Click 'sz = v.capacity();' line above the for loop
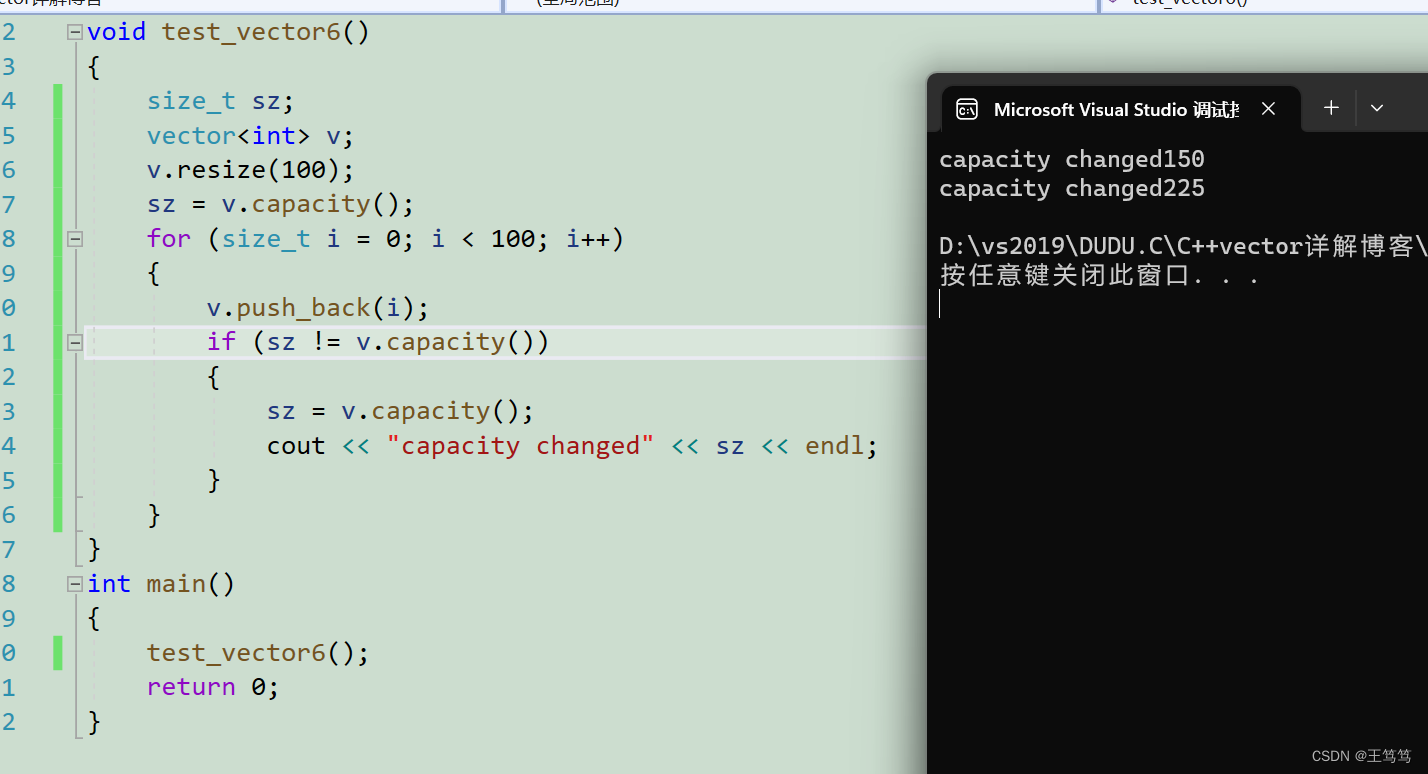This screenshot has width=1428, height=774. (280, 204)
